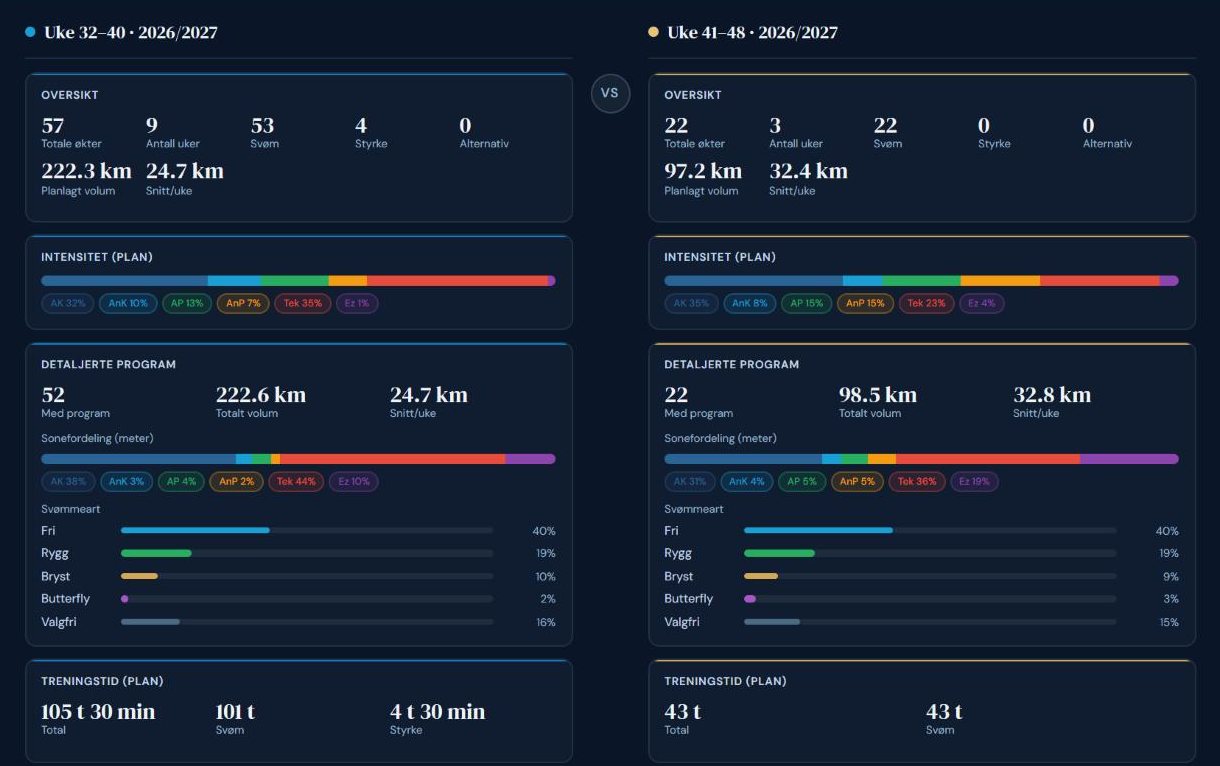Image resolution: width=1220 pixels, height=766 pixels.
Task: Click the Ez 10% zone chip
Action: click(354, 481)
